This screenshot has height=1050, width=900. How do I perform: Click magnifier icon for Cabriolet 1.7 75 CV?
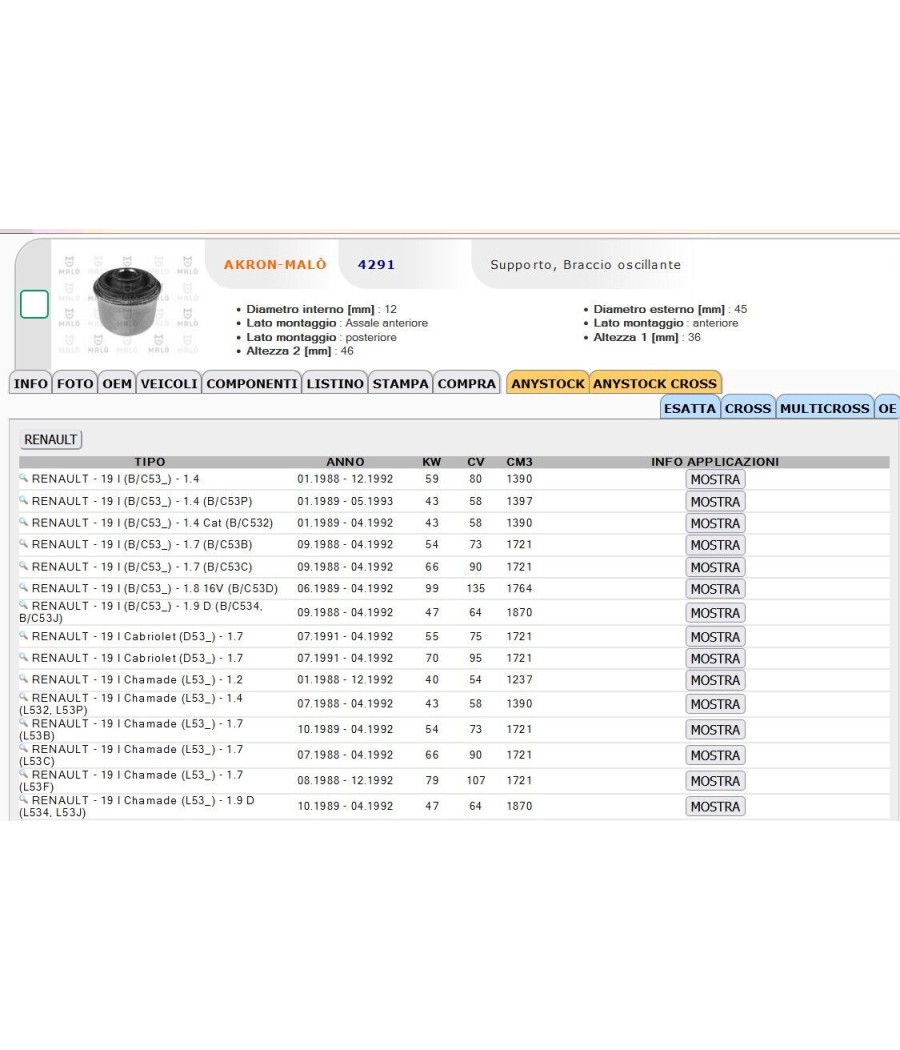23,635
